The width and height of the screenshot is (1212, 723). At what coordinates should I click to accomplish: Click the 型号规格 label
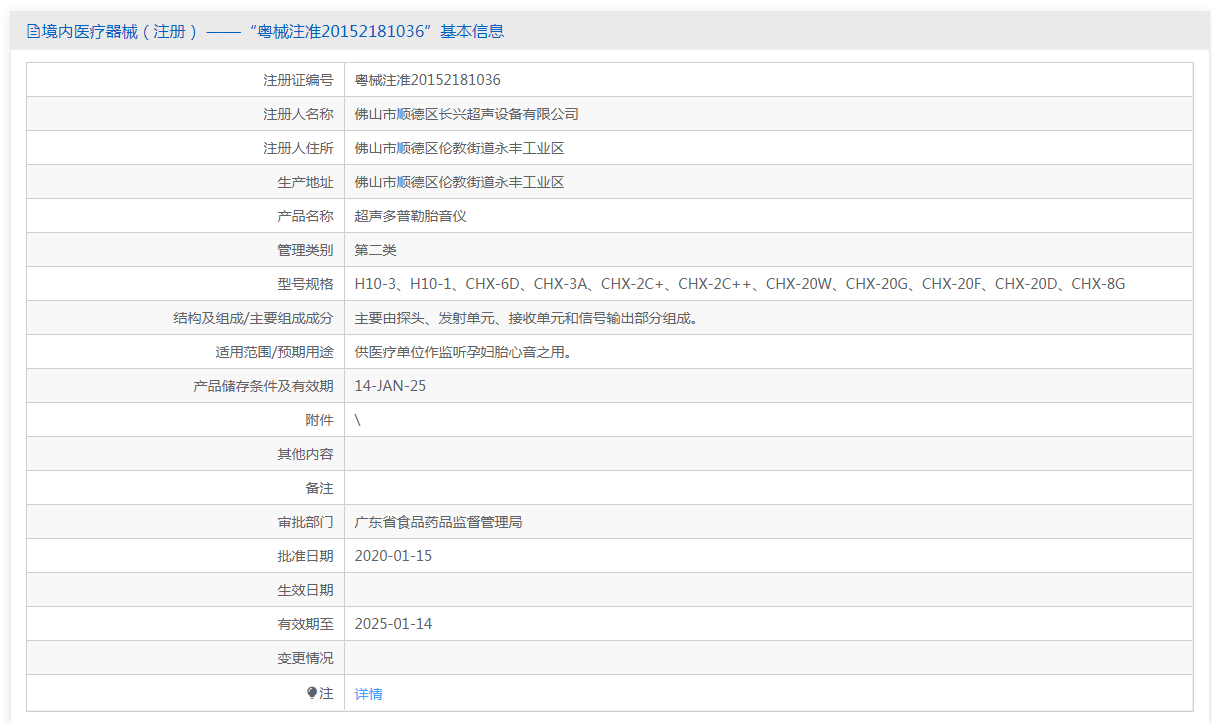pyautogui.click(x=305, y=284)
